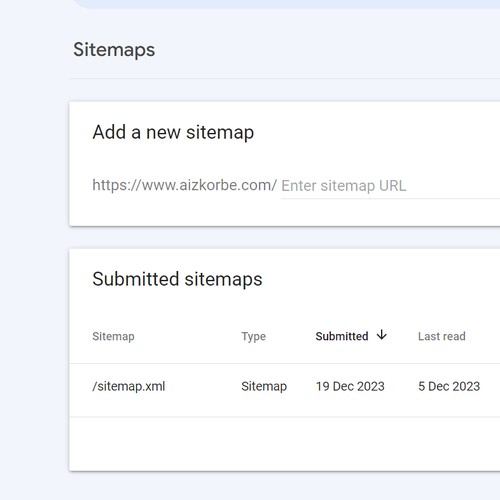The image size is (500, 500).
Task: Click the empty page background left of the cards
Action: (x=33, y=267)
